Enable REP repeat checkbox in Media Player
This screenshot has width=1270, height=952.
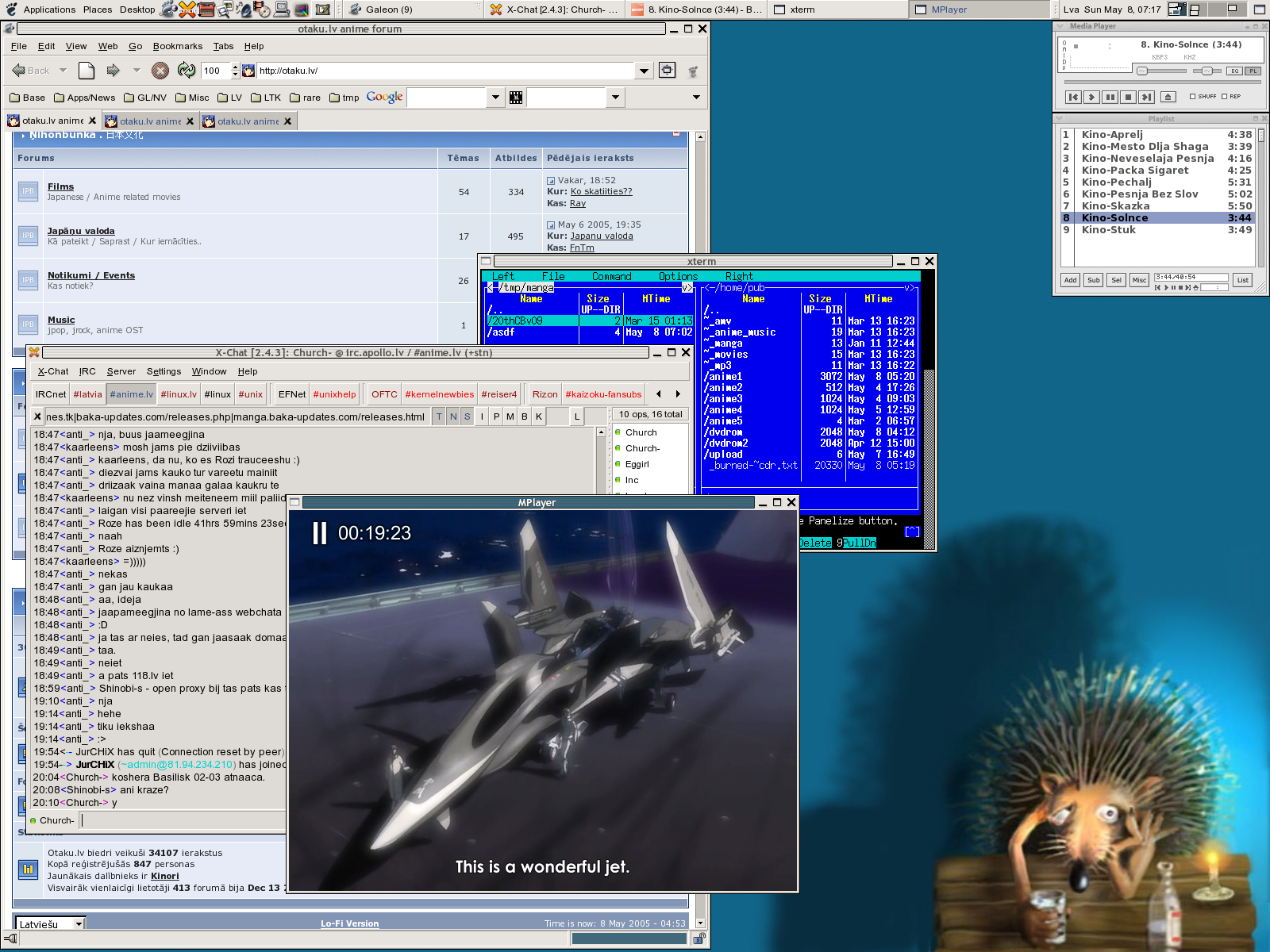(x=1224, y=97)
